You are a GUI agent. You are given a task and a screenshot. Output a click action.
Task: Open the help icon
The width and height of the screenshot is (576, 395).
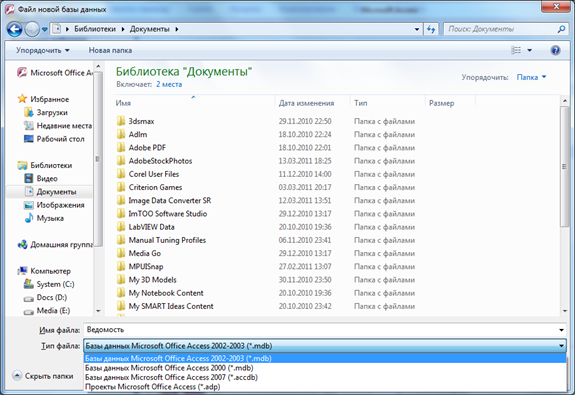tap(555, 50)
